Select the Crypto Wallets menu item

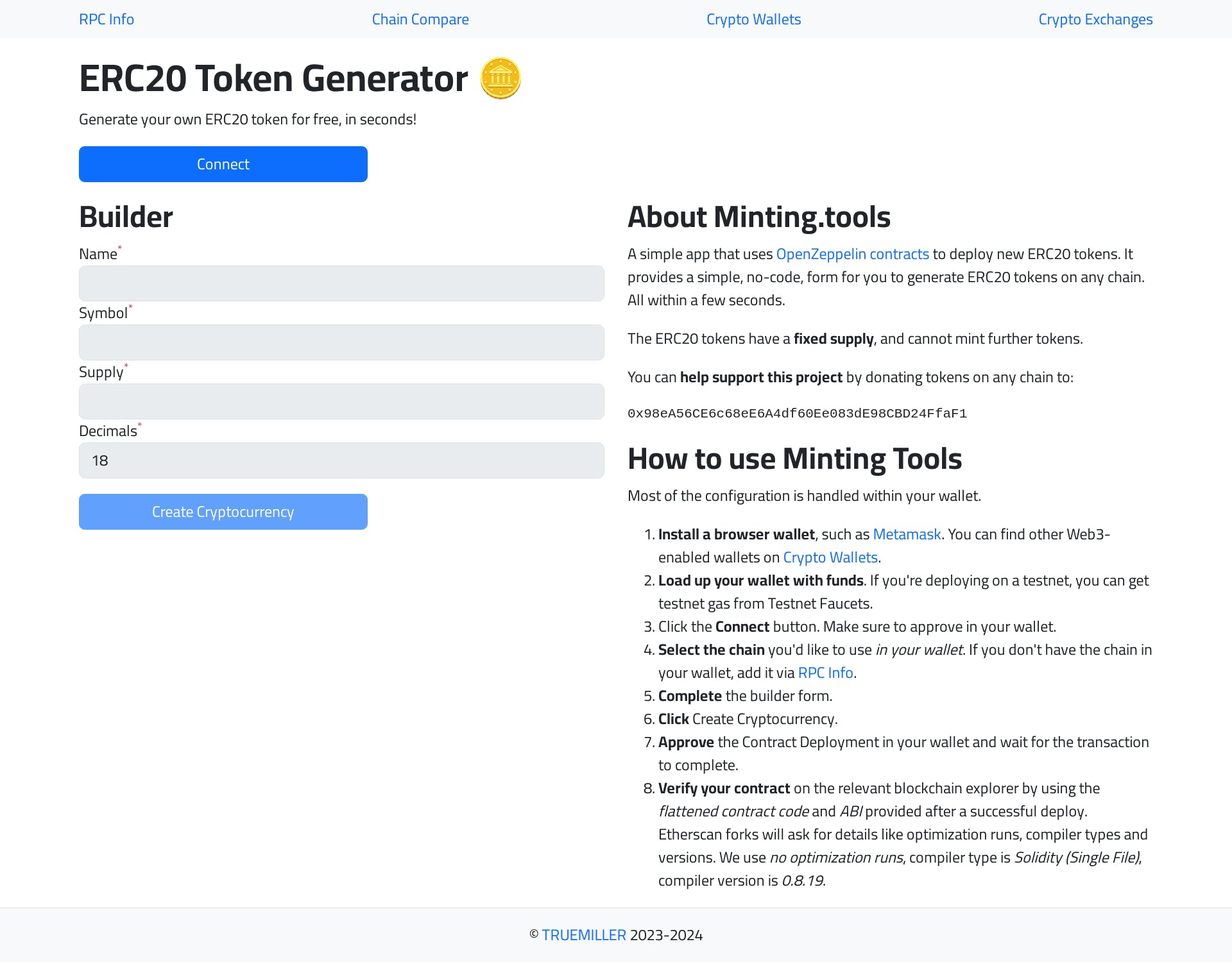pyautogui.click(x=753, y=18)
